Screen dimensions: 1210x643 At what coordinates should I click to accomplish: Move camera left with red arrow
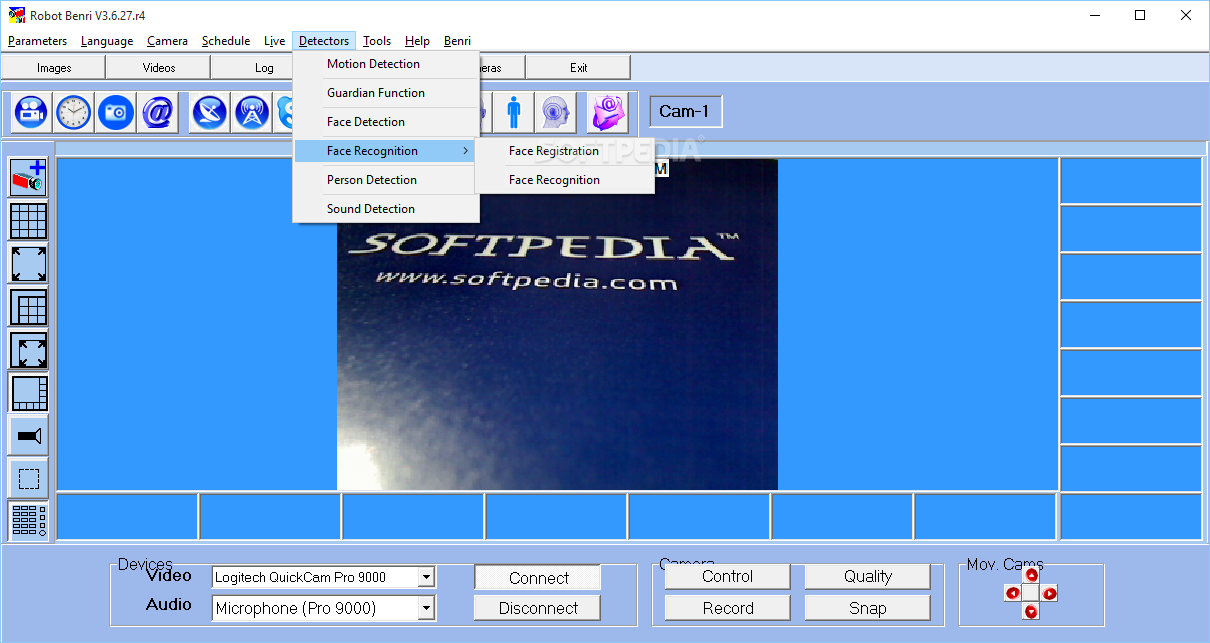pyautogui.click(x=1013, y=593)
